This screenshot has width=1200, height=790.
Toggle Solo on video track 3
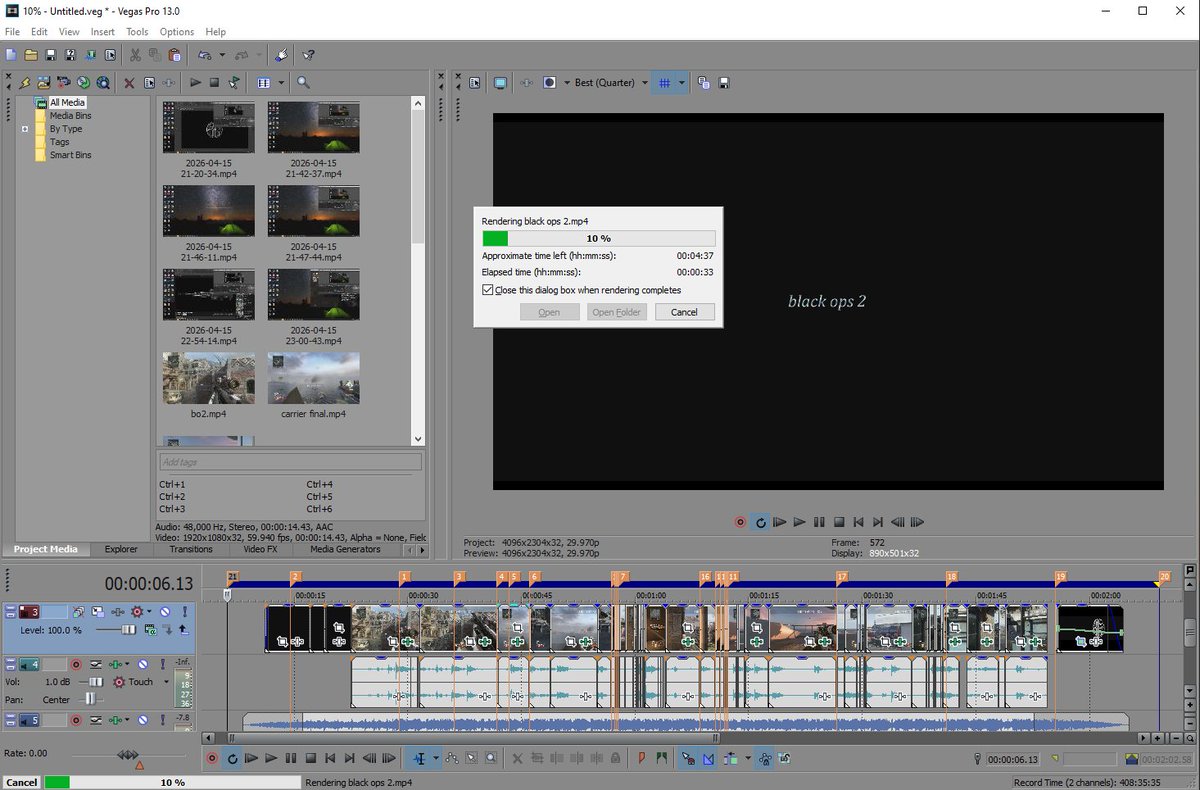[185, 612]
